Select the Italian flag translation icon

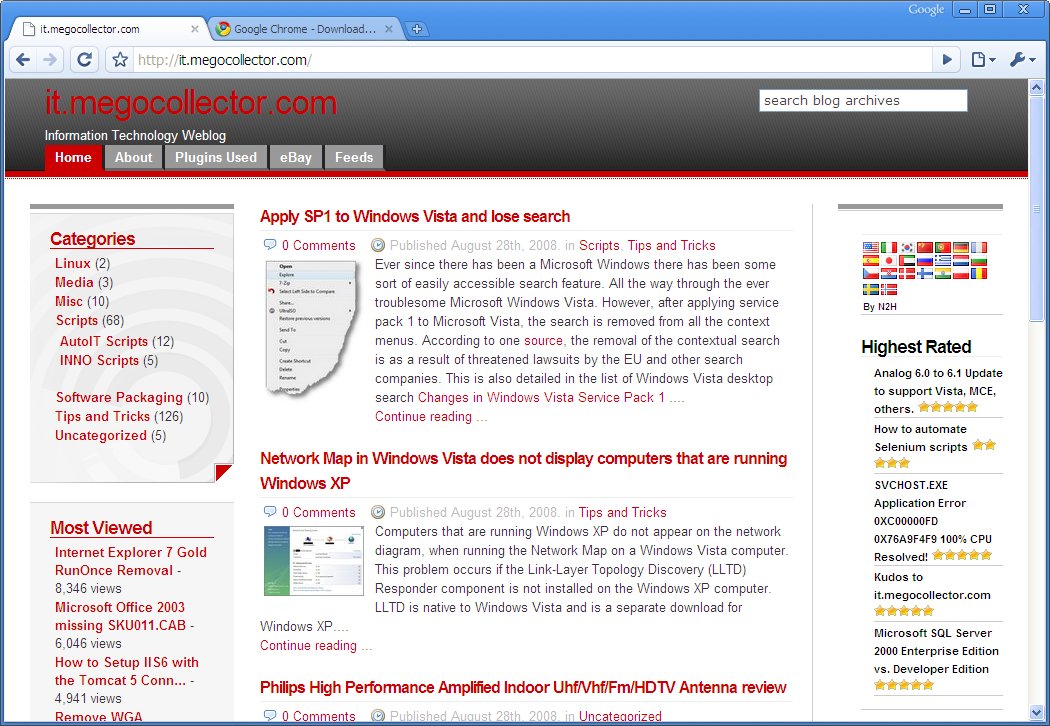pyautogui.click(x=889, y=247)
